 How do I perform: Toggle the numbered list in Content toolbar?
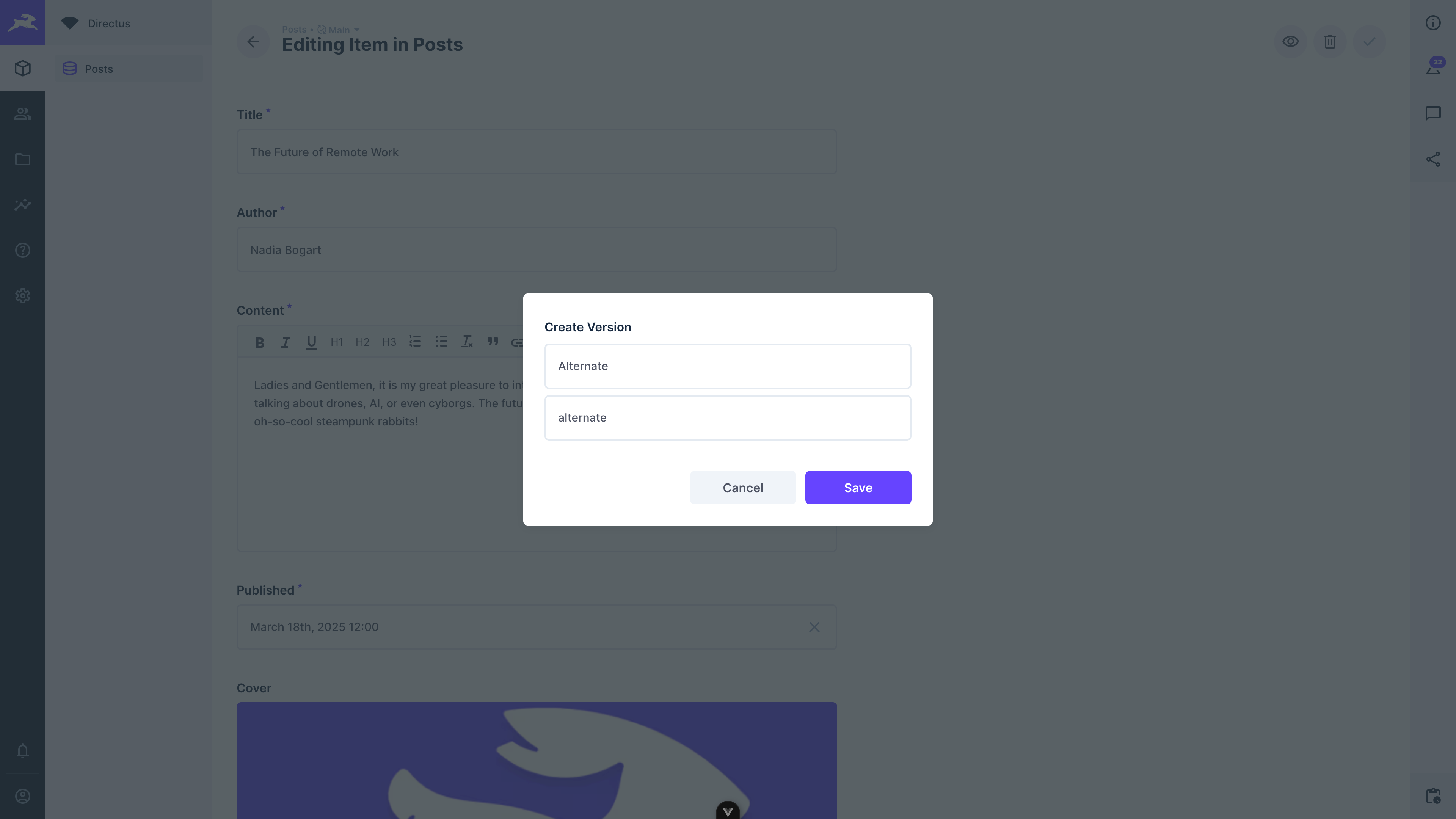coord(416,341)
